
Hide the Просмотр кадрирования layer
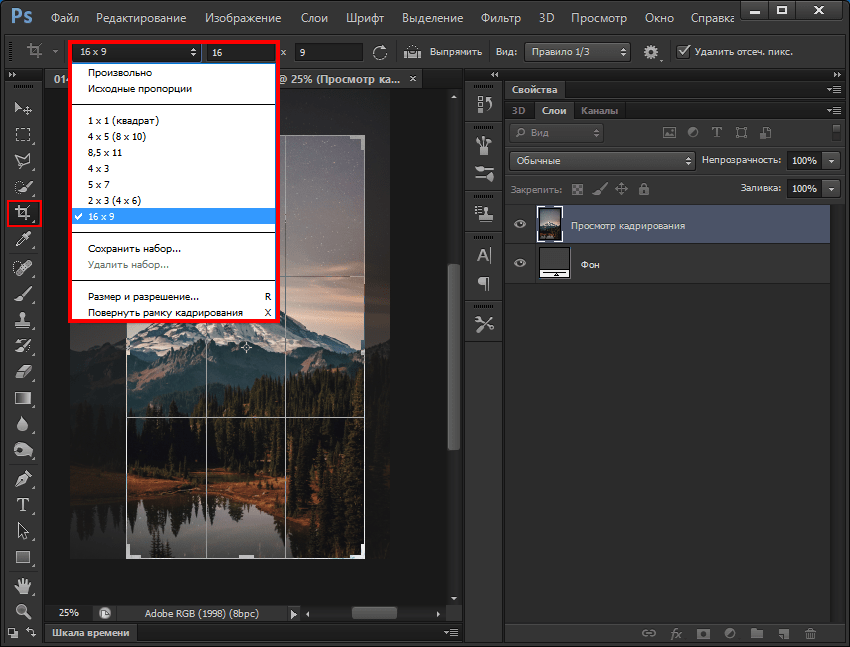pos(520,224)
